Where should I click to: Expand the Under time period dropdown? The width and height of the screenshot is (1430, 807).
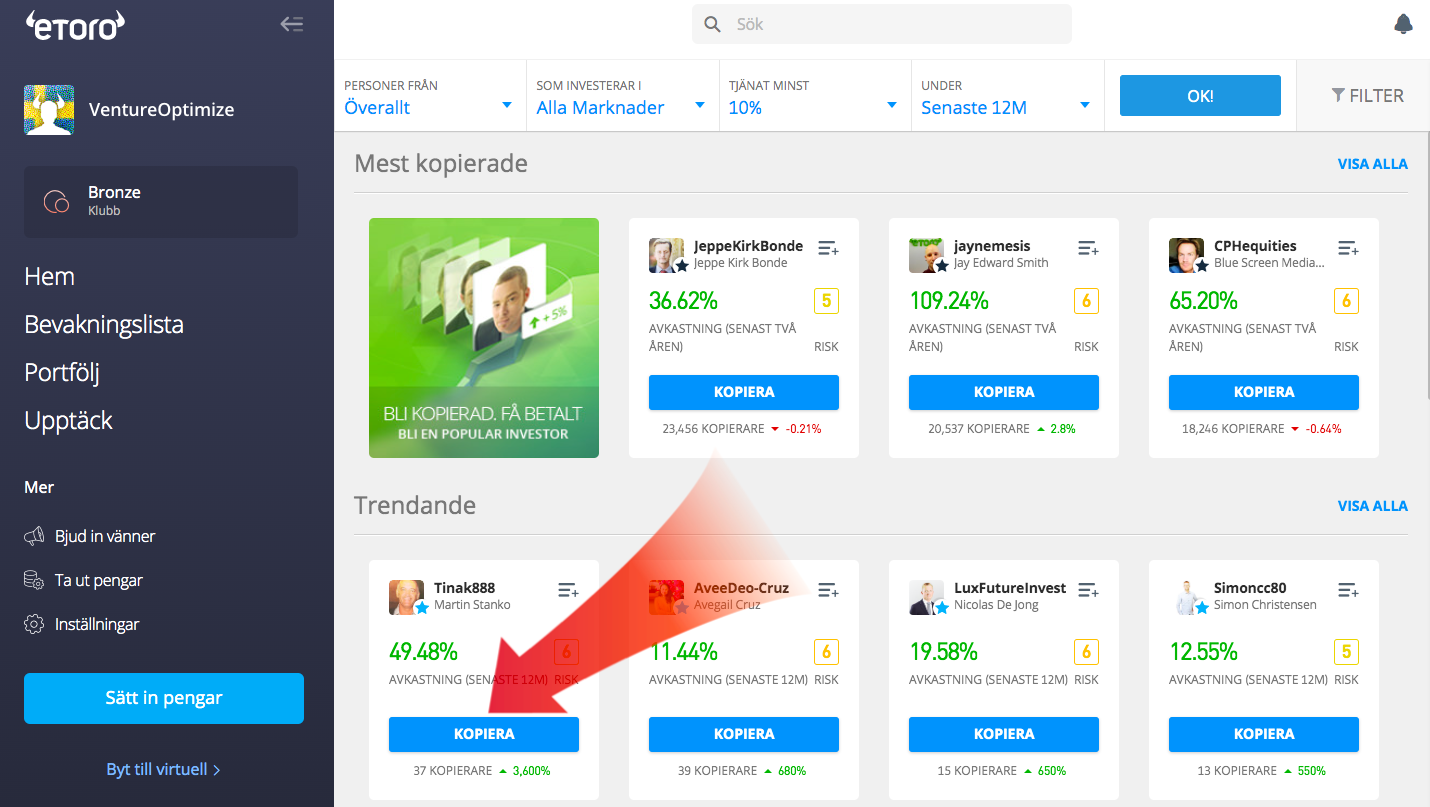tap(1005, 96)
